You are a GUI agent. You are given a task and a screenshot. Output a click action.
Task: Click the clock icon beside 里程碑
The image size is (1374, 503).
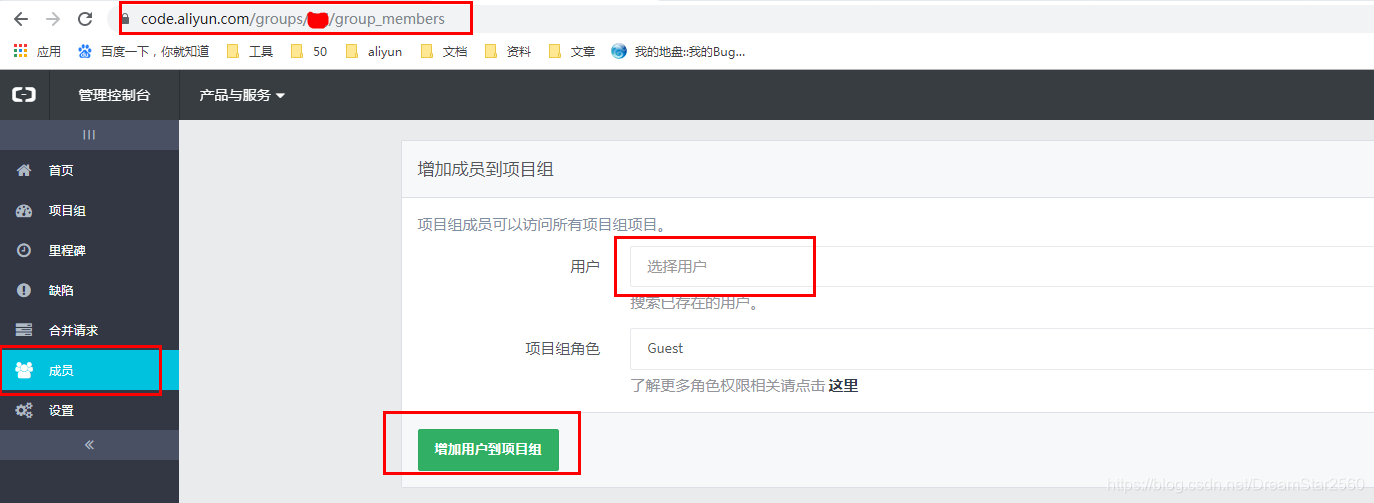point(25,250)
